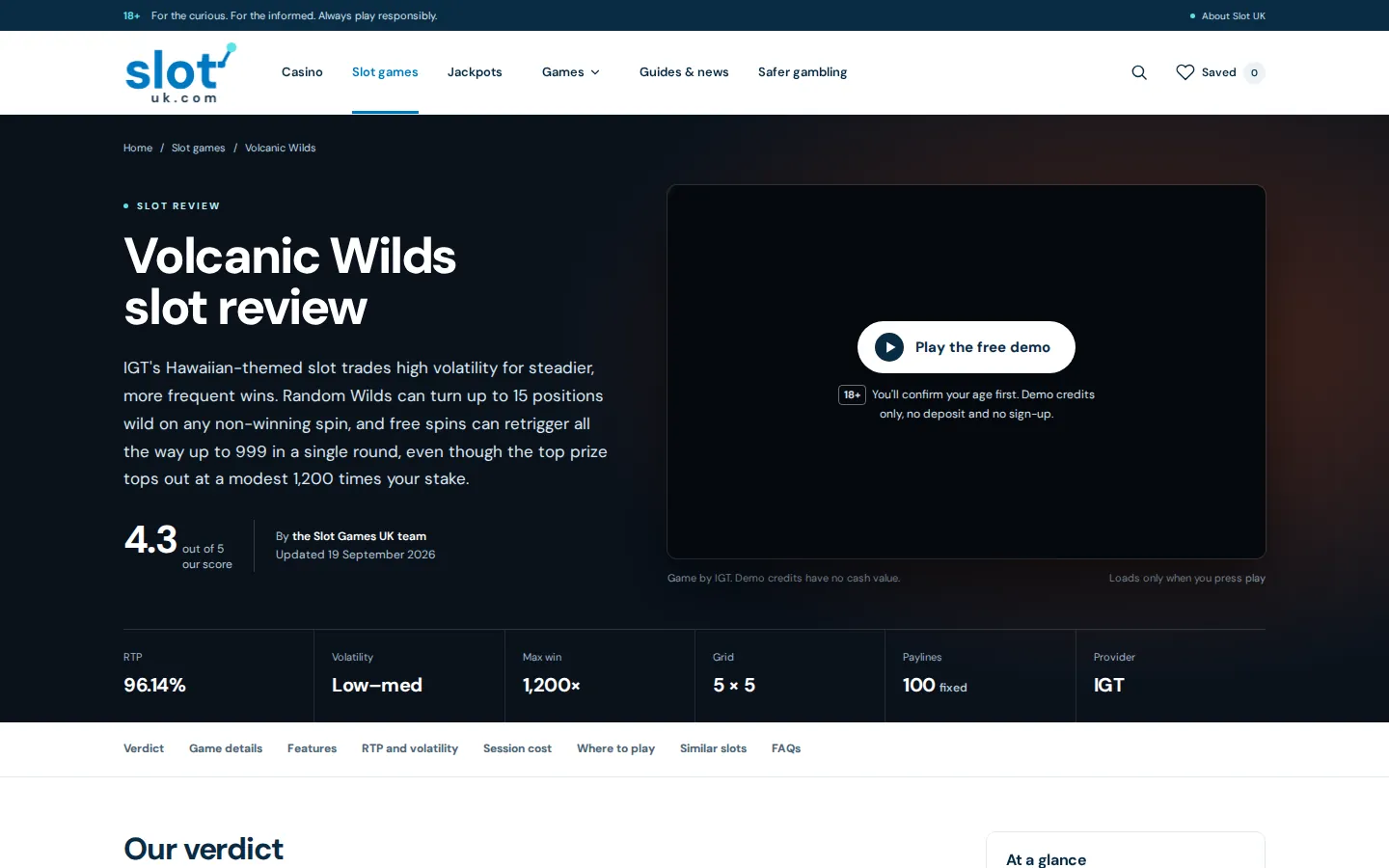This screenshot has height=868, width=1389.
Task: Click the Low–med volatility value
Action: tap(377, 685)
